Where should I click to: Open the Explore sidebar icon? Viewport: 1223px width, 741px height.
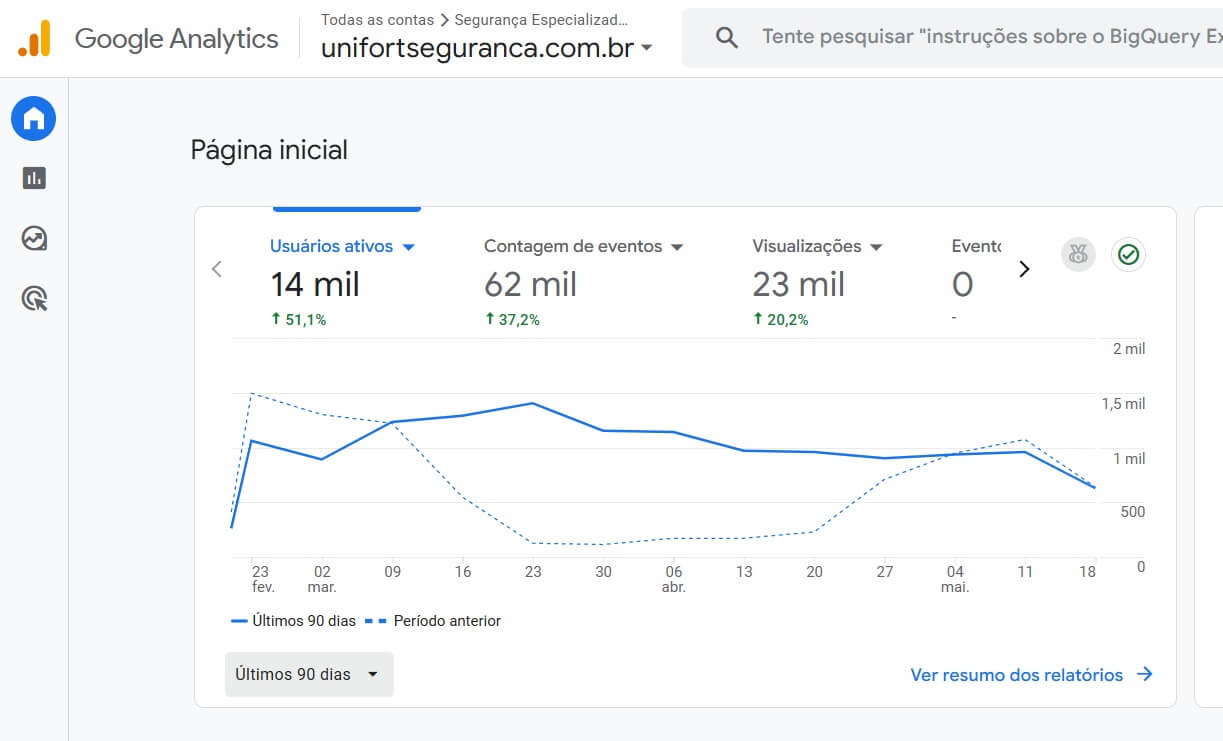[34, 238]
